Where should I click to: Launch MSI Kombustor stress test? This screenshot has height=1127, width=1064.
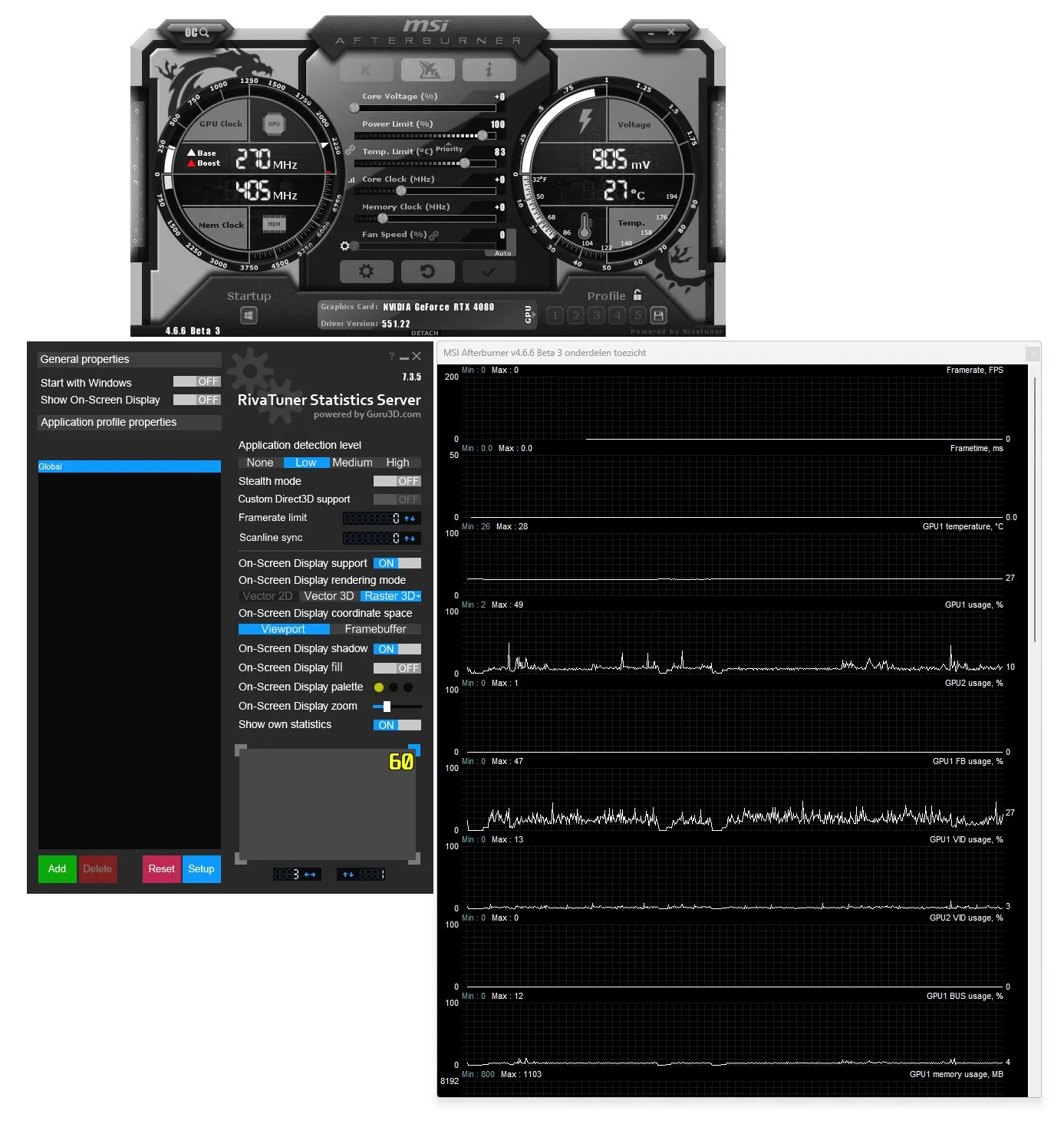tap(367, 69)
